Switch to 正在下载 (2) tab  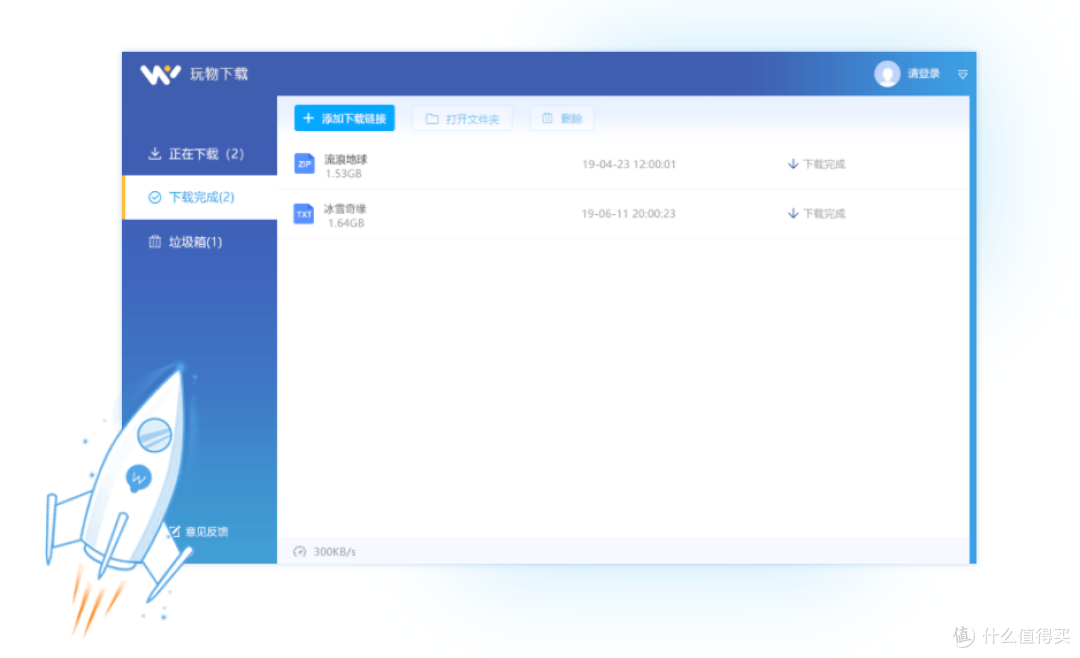(200, 154)
